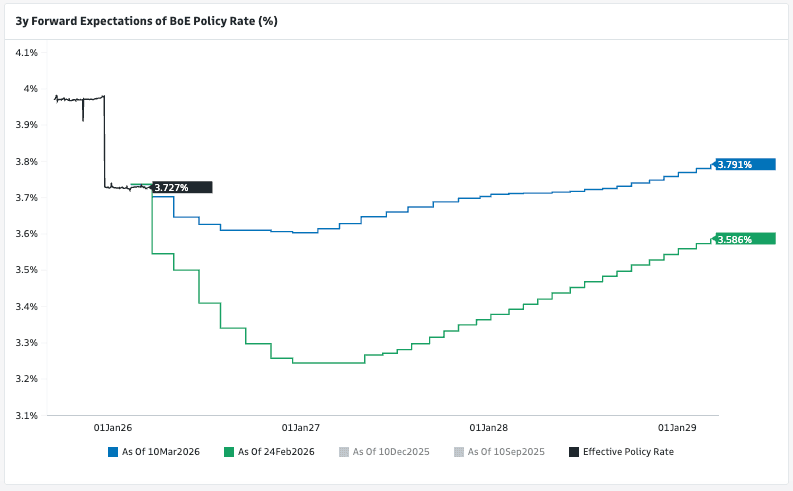Click the 3.1% y-axis tick label
Image resolution: width=793 pixels, height=491 pixels.
[26, 415]
